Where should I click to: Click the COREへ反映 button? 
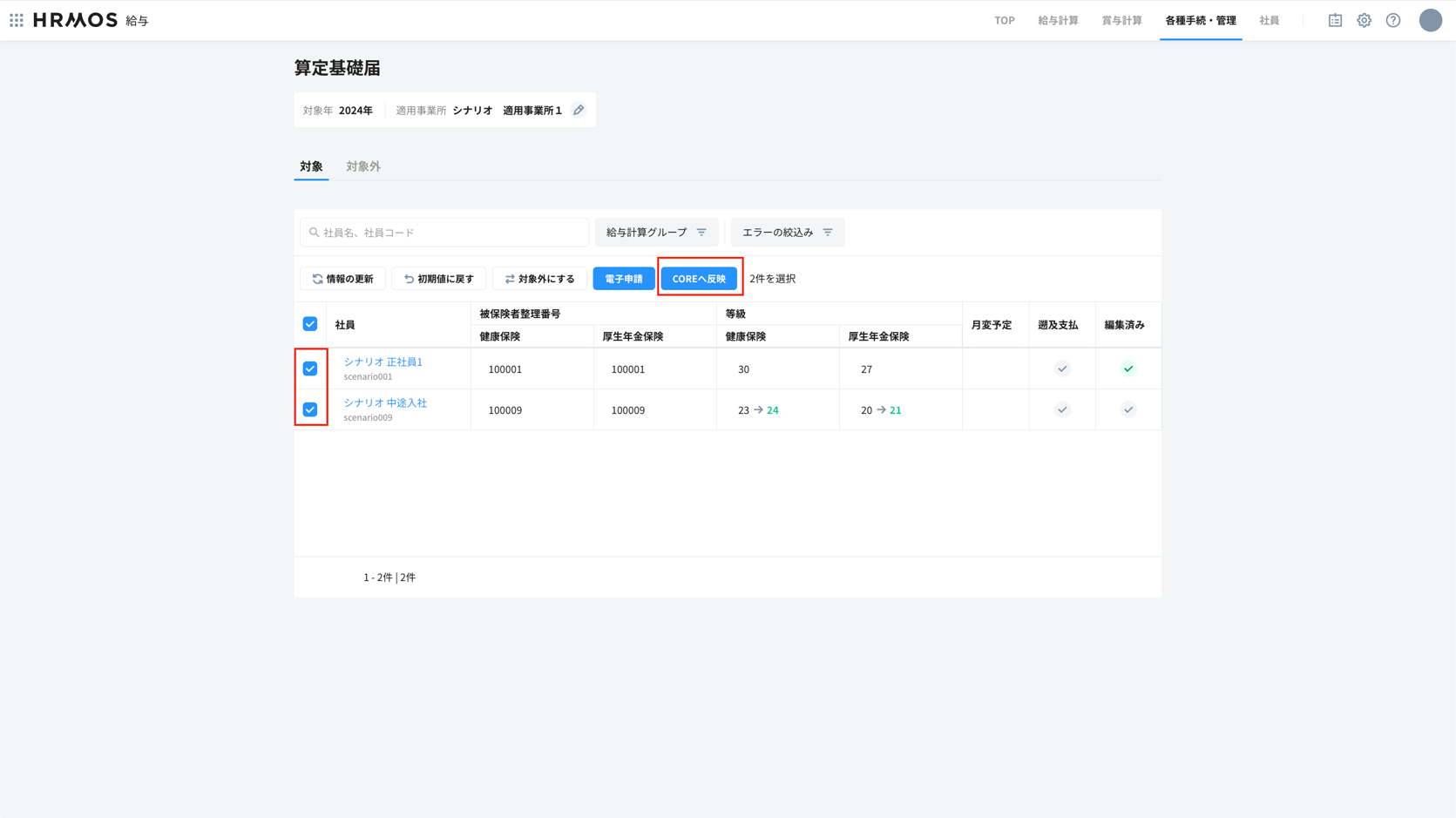pyautogui.click(x=699, y=279)
